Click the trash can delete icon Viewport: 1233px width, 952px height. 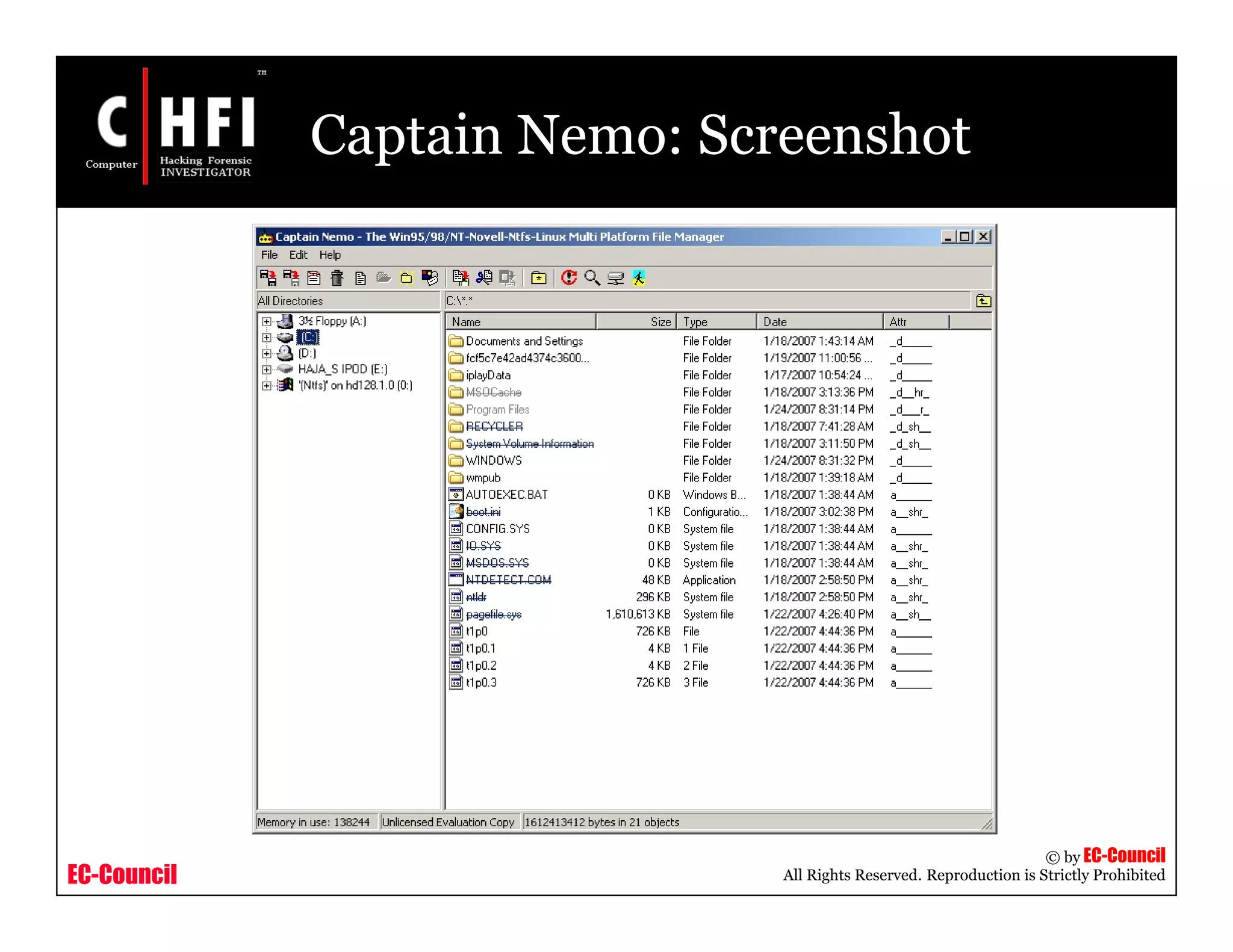click(x=337, y=278)
